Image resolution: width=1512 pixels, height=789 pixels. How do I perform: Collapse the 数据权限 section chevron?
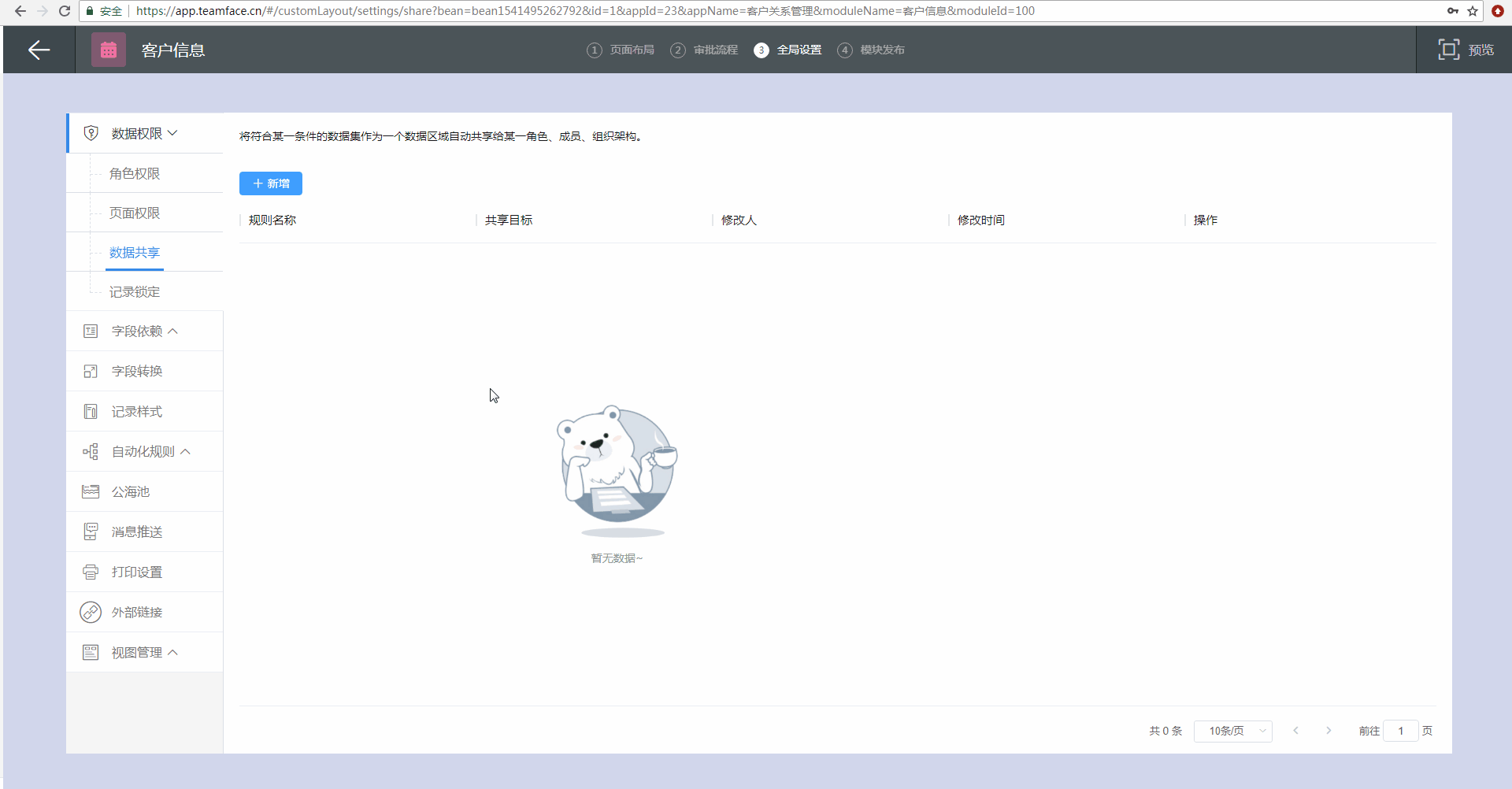[x=172, y=133]
